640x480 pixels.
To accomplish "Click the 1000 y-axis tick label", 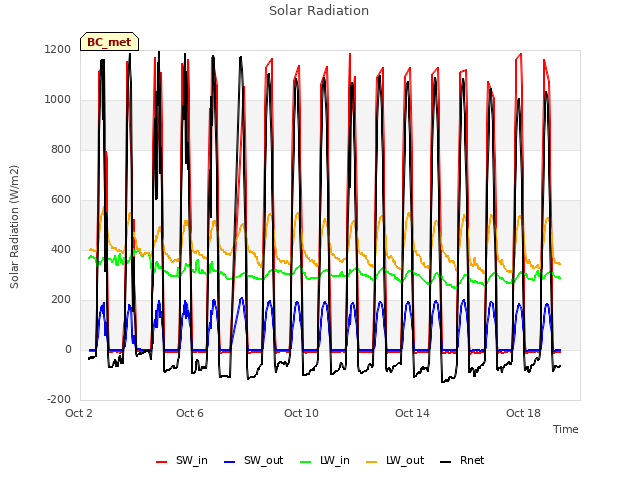I will click(58, 100).
